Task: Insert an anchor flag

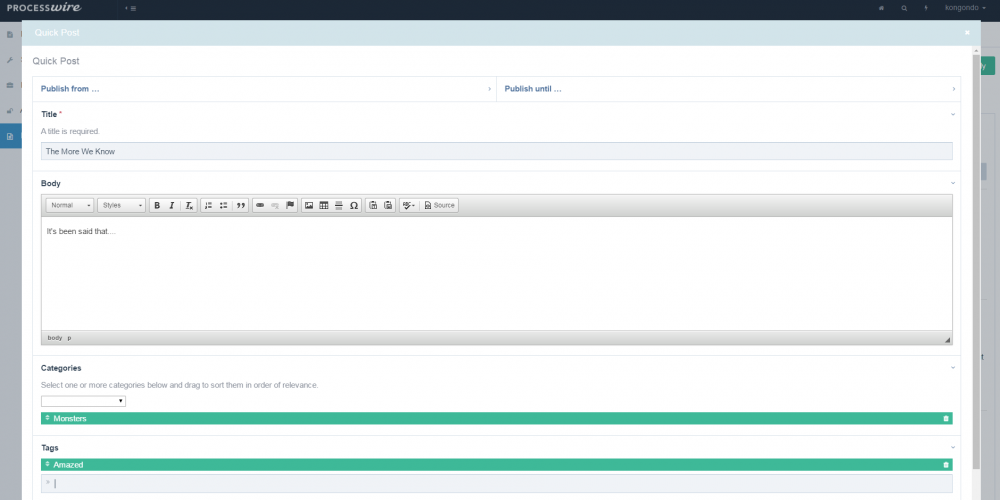Action: pyautogui.click(x=291, y=205)
